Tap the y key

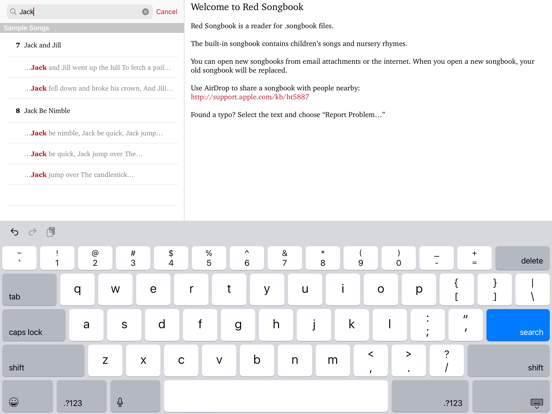click(x=267, y=289)
